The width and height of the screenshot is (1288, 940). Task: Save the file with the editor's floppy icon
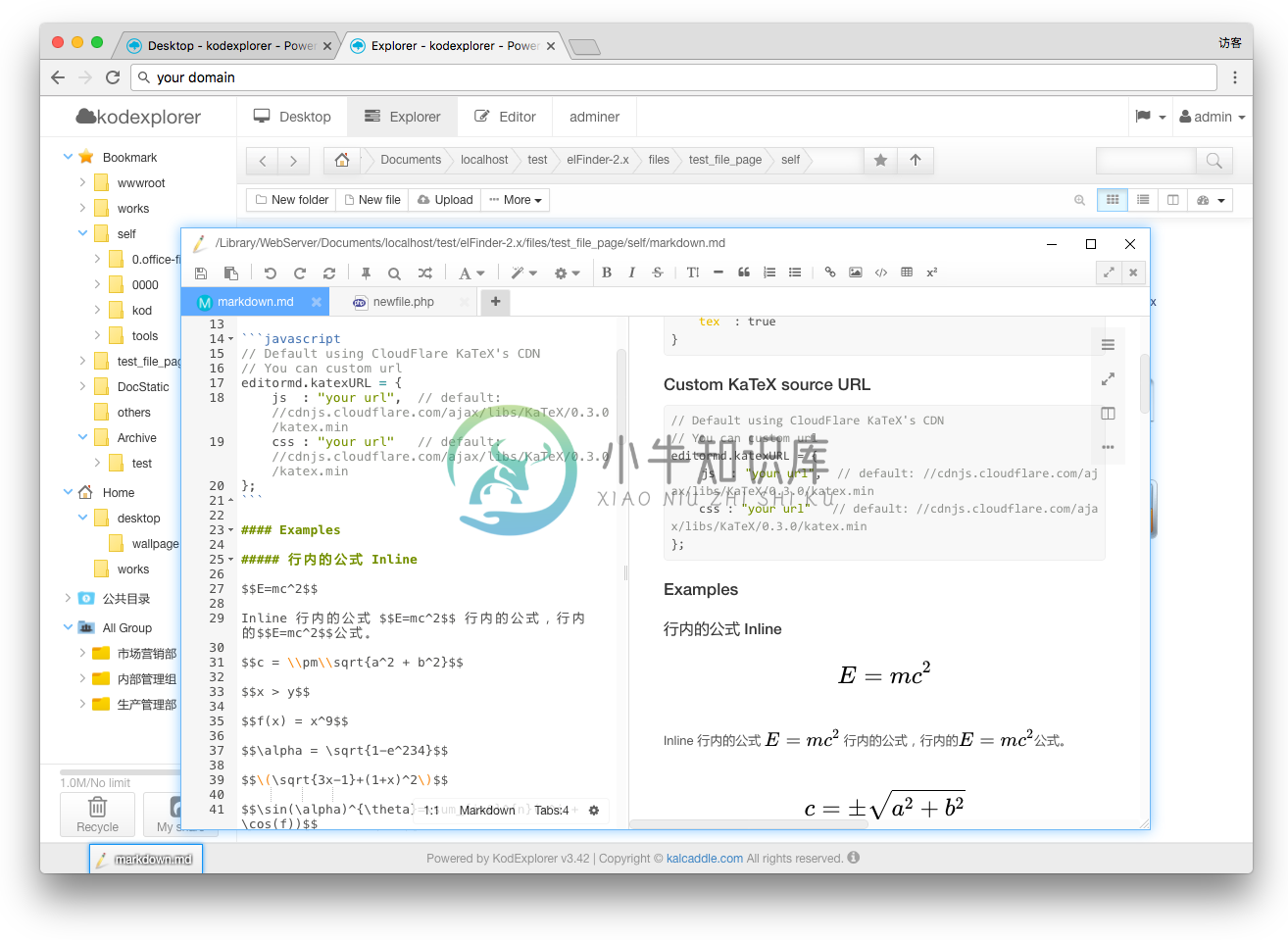click(201, 273)
